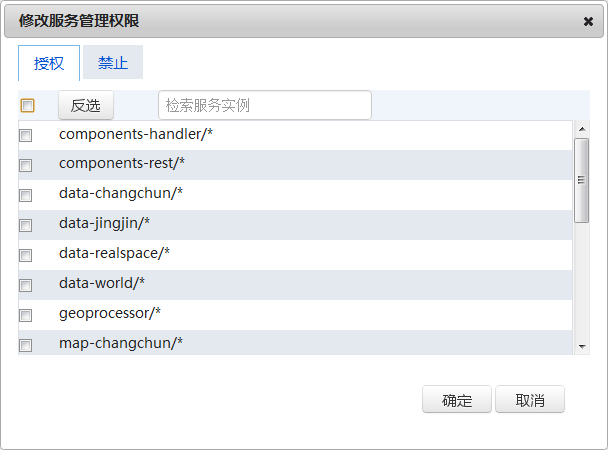Viewport: 608px width, 450px height.
Task: Tick the map-changchun/* checkbox
Action: pyautogui.click(x=26, y=345)
